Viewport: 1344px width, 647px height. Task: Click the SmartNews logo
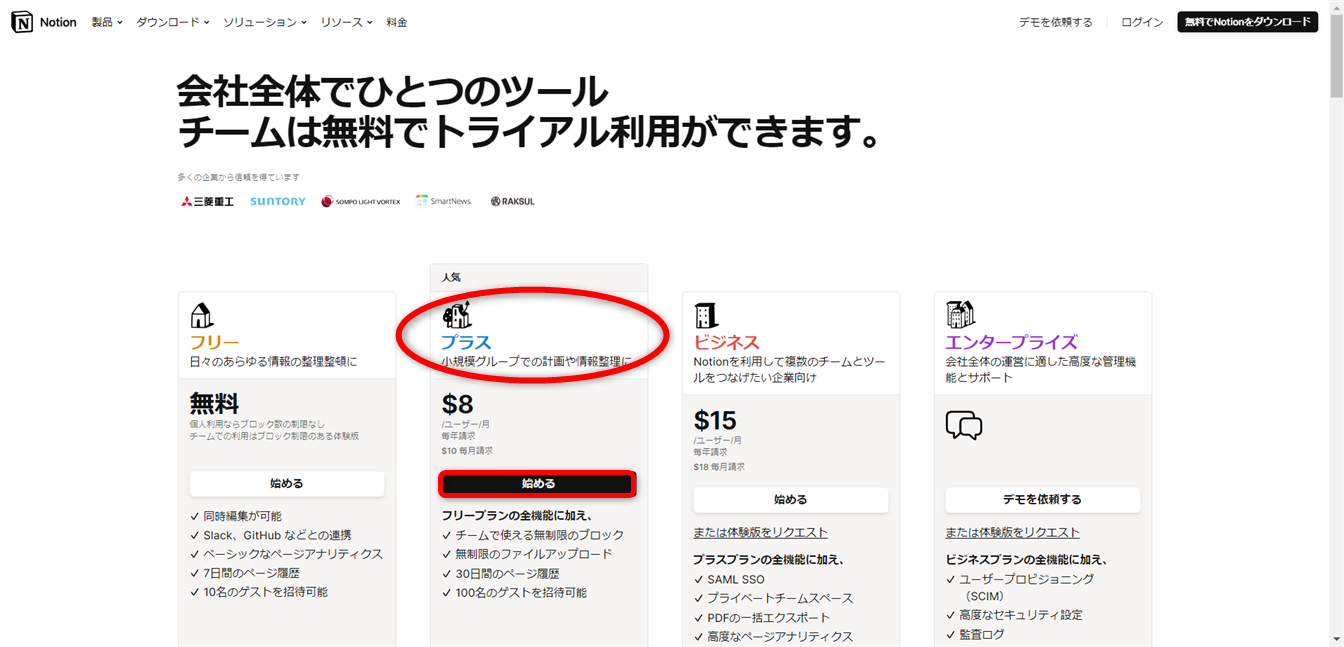point(443,202)
